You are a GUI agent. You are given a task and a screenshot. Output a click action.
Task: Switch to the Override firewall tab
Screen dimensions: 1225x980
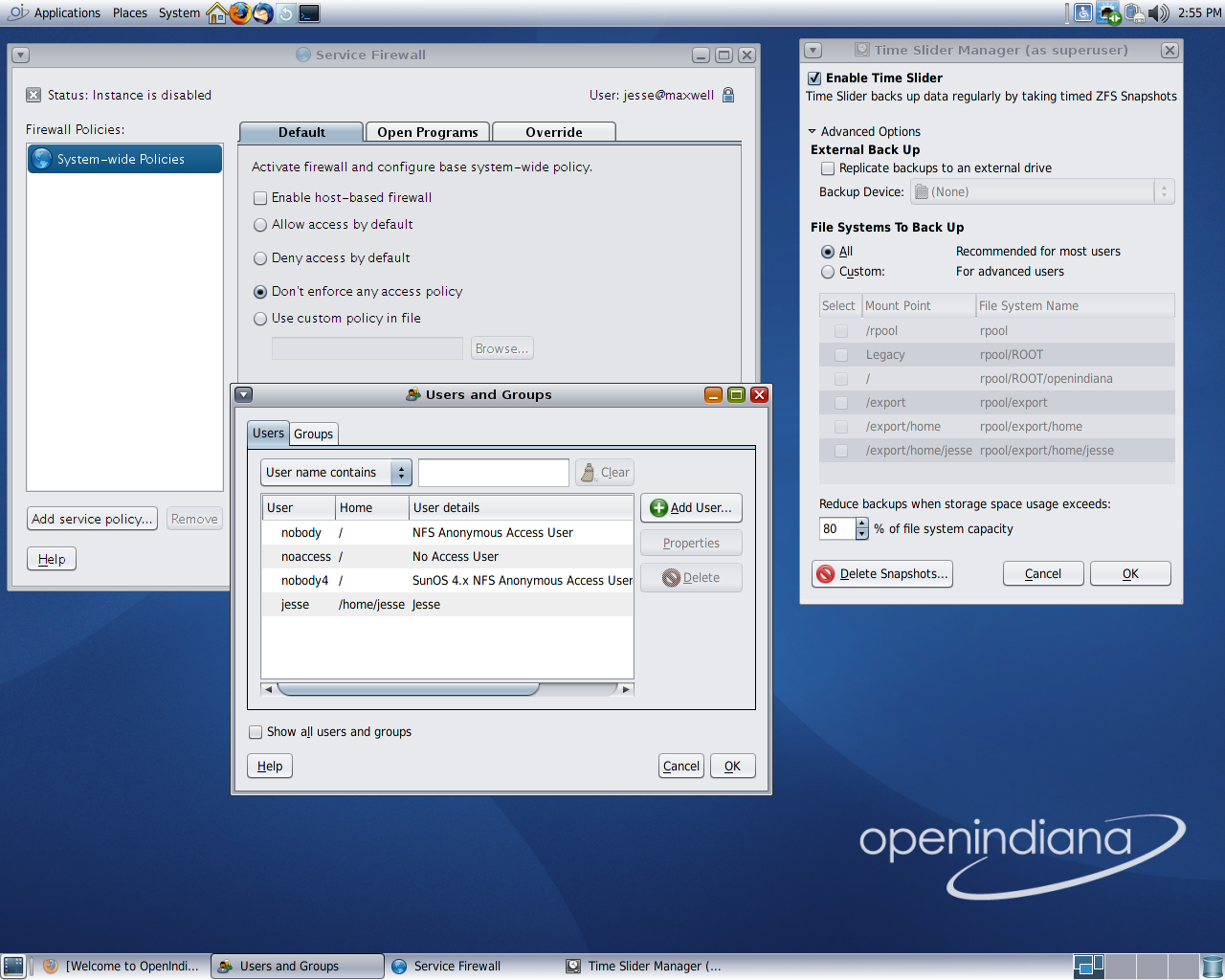[x=554, y=132]
